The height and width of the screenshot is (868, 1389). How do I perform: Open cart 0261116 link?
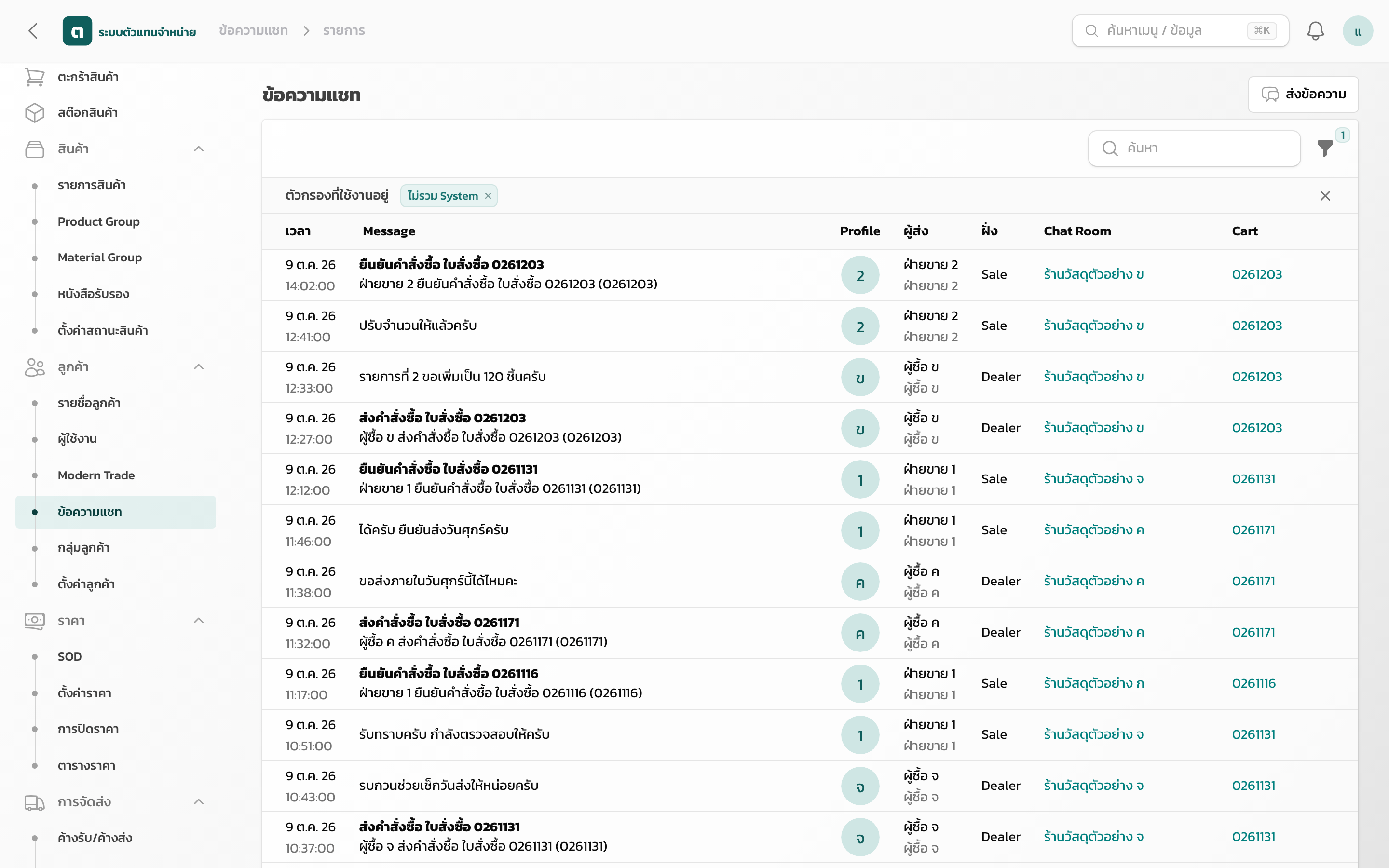(x=1253, y=683)
